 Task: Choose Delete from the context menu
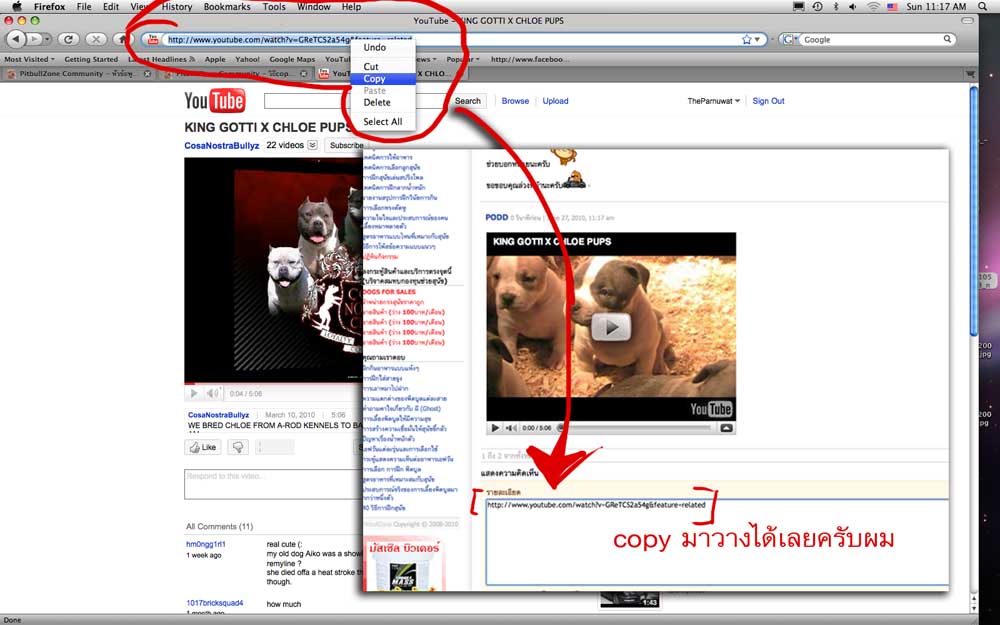pyautogui.click(x=383, y=102)
